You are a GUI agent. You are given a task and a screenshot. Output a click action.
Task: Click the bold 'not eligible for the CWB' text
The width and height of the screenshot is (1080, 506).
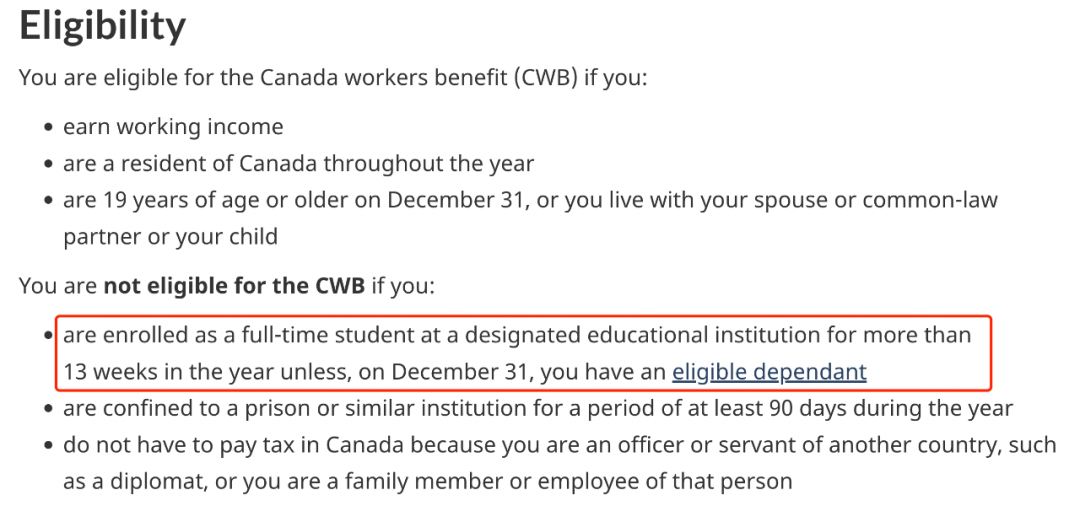point(234,285)
